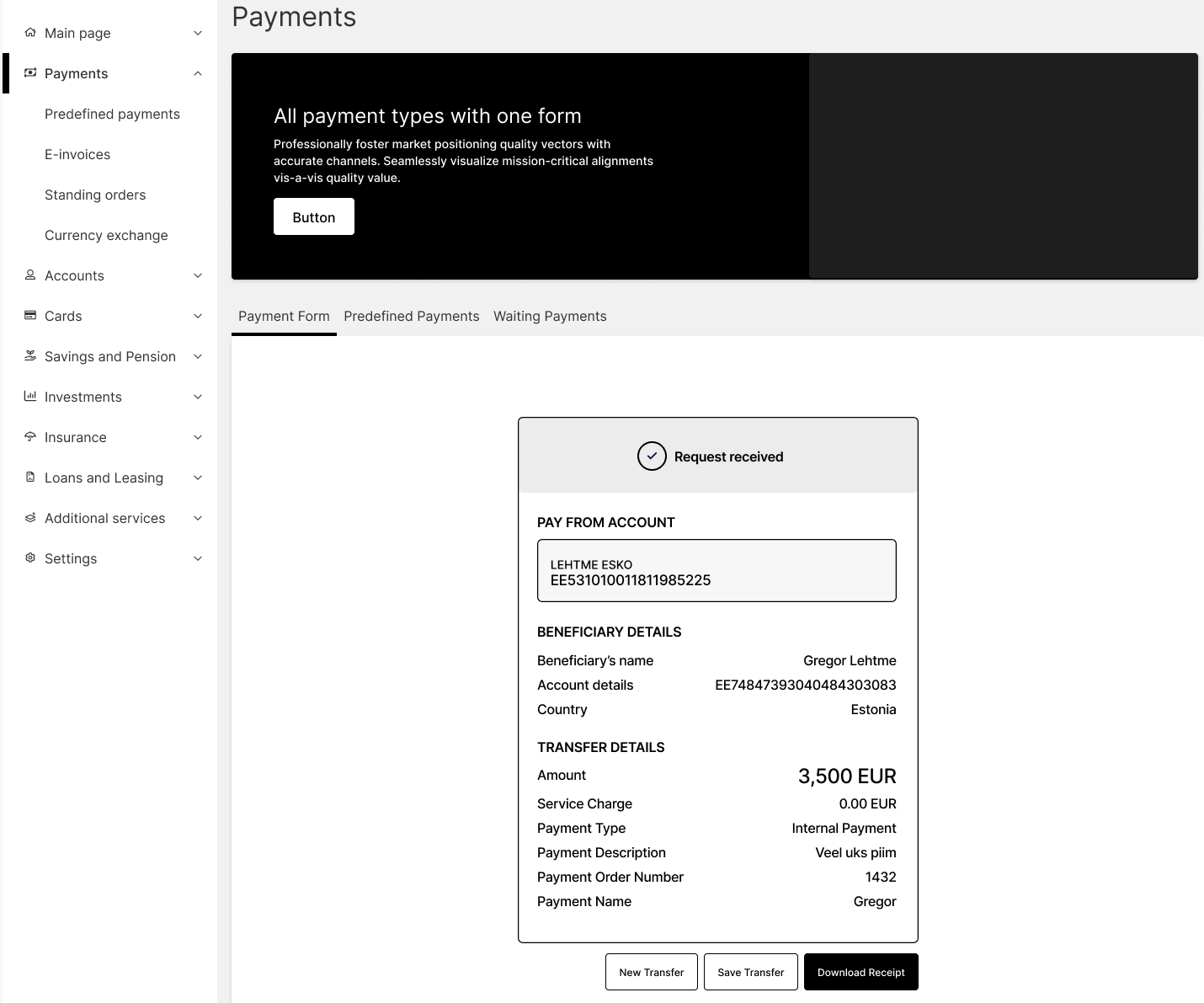Click the Payments page heading
The height and width of the screenshot is (1003, 1204).
[x=294, y=17]
